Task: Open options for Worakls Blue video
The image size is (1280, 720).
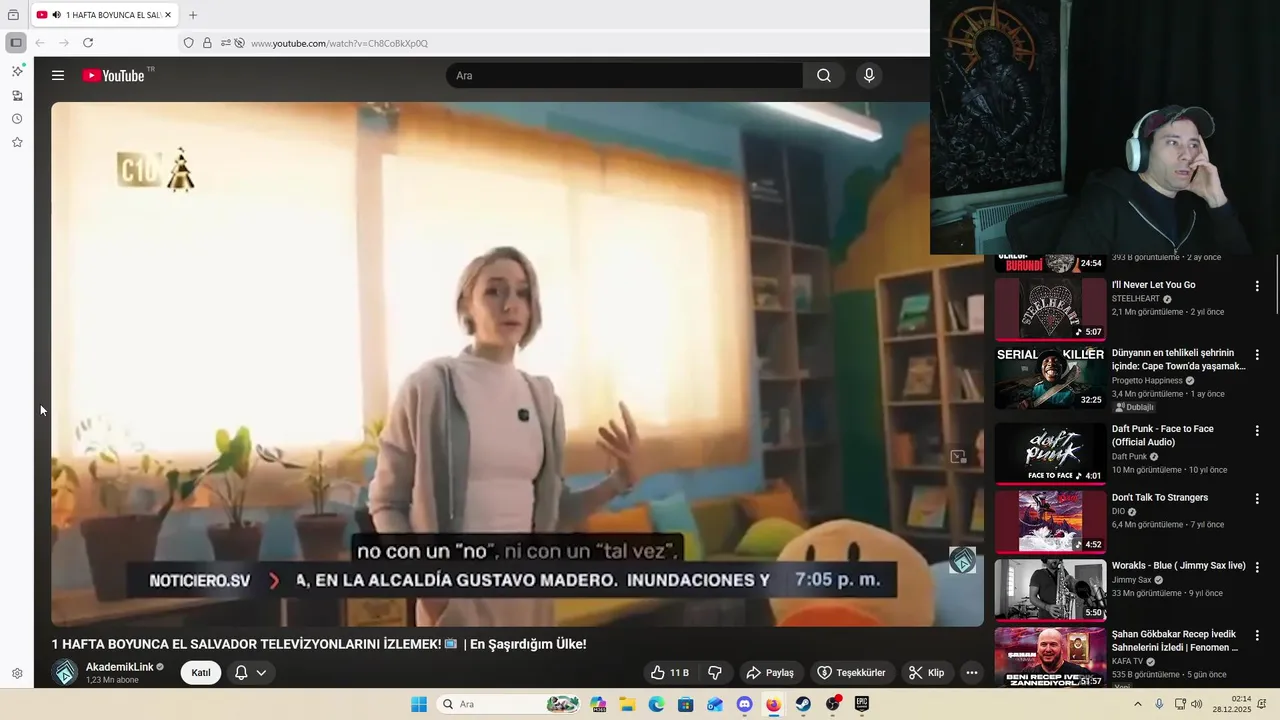Action: [x=1257, y=567]
